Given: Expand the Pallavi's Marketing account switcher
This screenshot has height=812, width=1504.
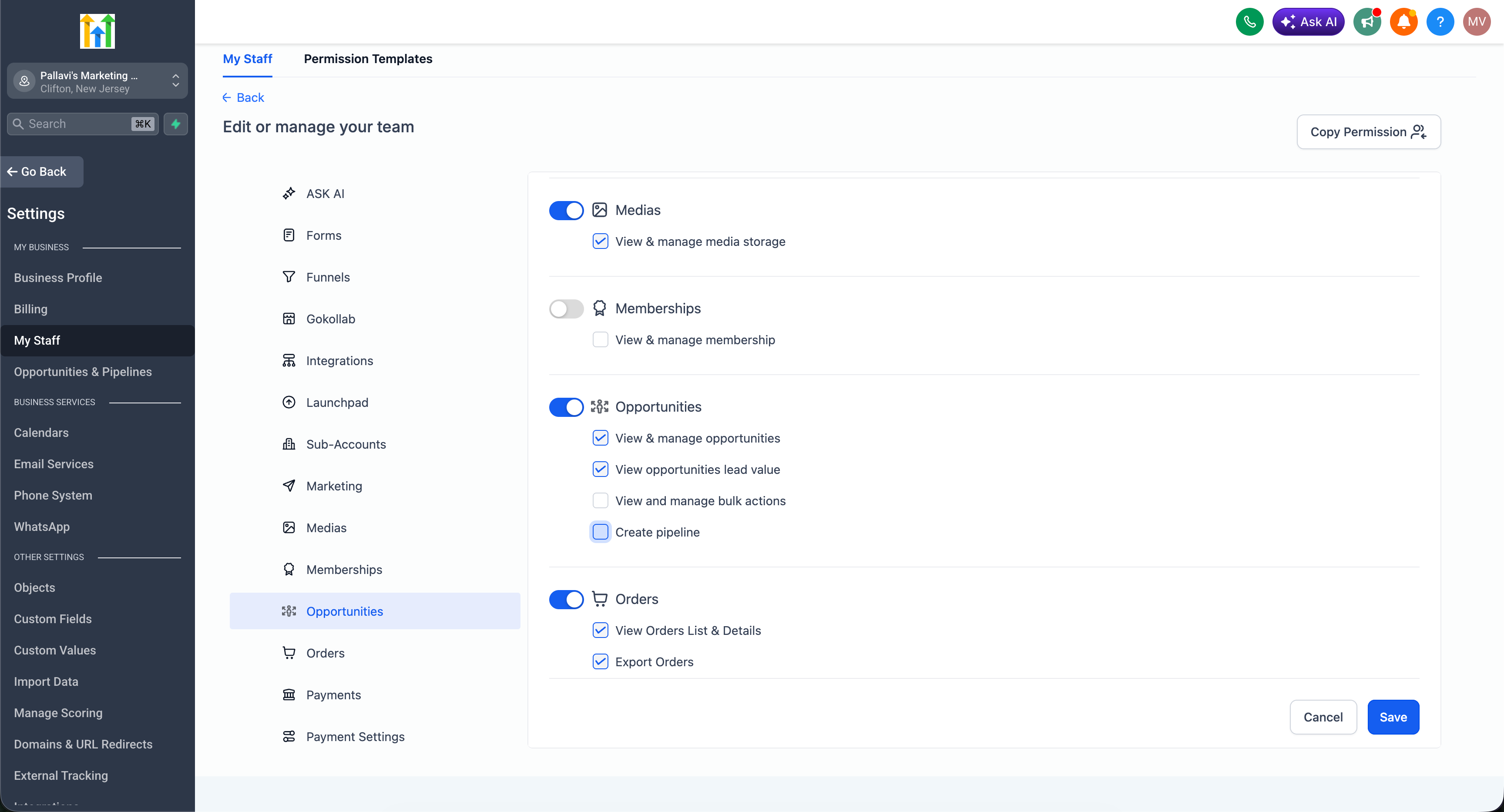Looking at the screenshot, I should pyautogui.click(x=97, y=81).
